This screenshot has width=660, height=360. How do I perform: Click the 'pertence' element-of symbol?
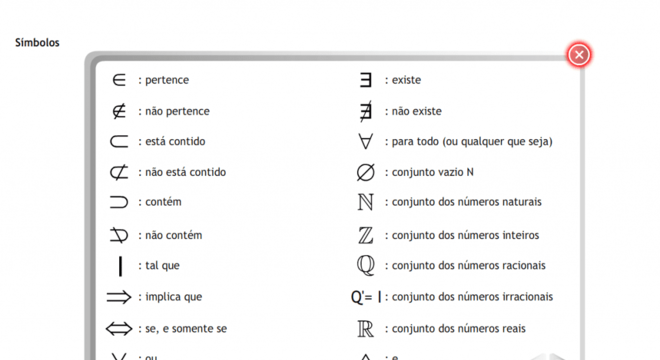[119, 80]
